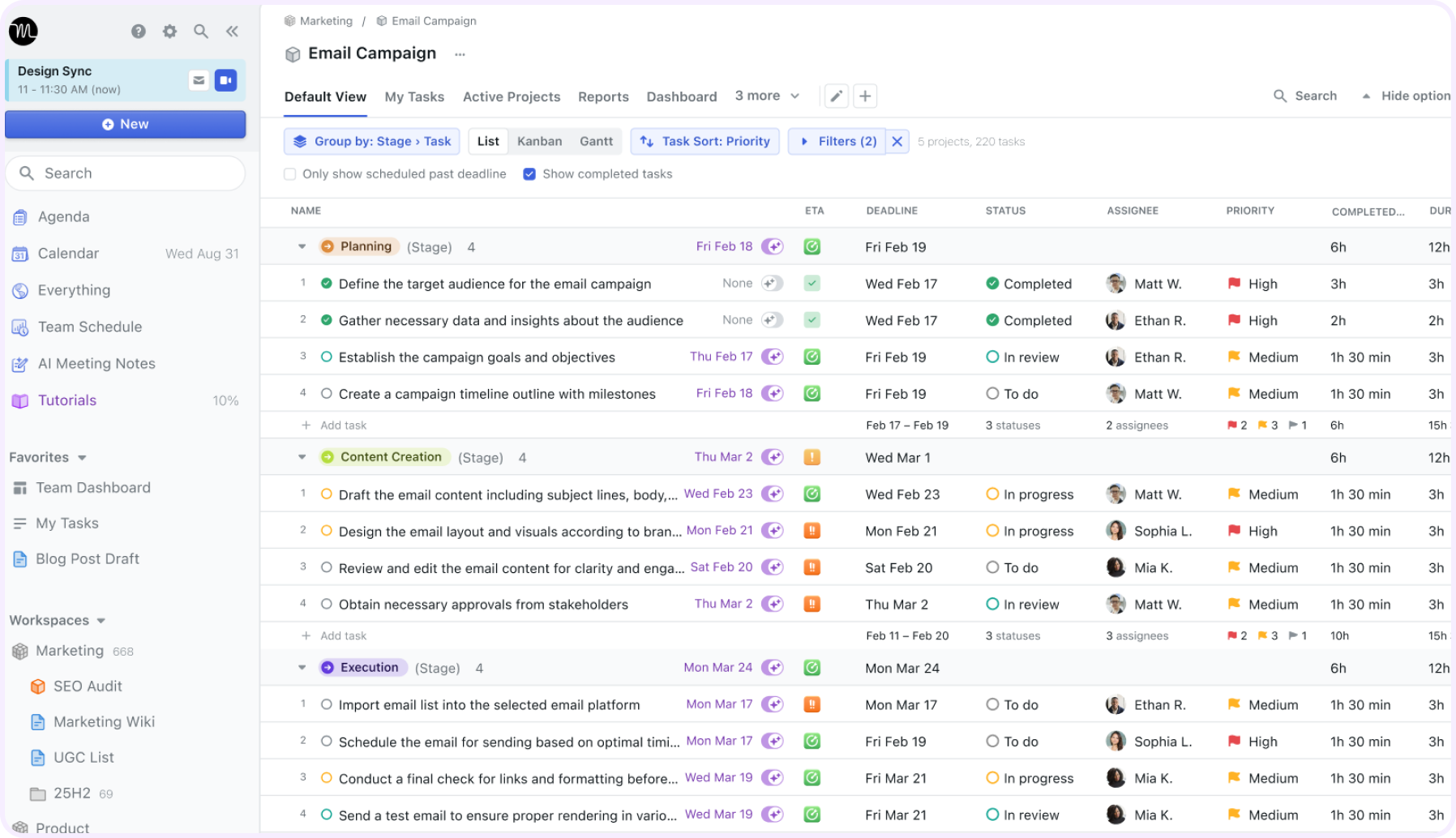Viewport: 1456px width, 838px height.
Task: Uncheck Show completed tasks
Action: [x=529, y=174]
